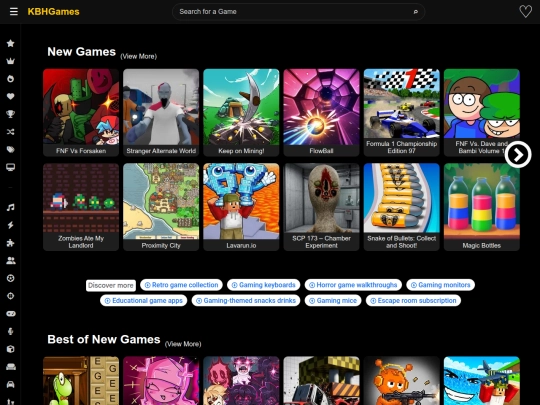Screen dimensions: 540x405
Task: Open Snake of Bullets: Collect and Shoot!
Action: tap(402, 207)
